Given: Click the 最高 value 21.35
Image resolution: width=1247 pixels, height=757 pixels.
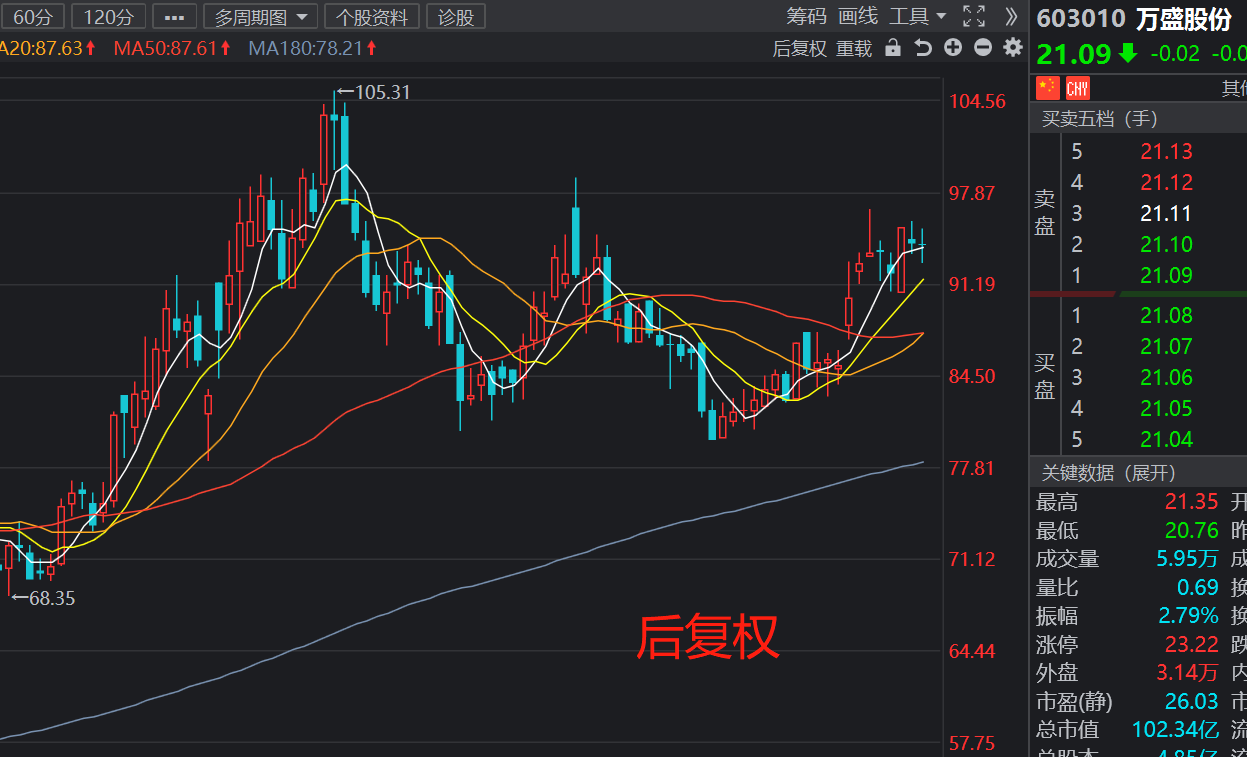Looking at the screenshot, I should [x=1191, y=502].
